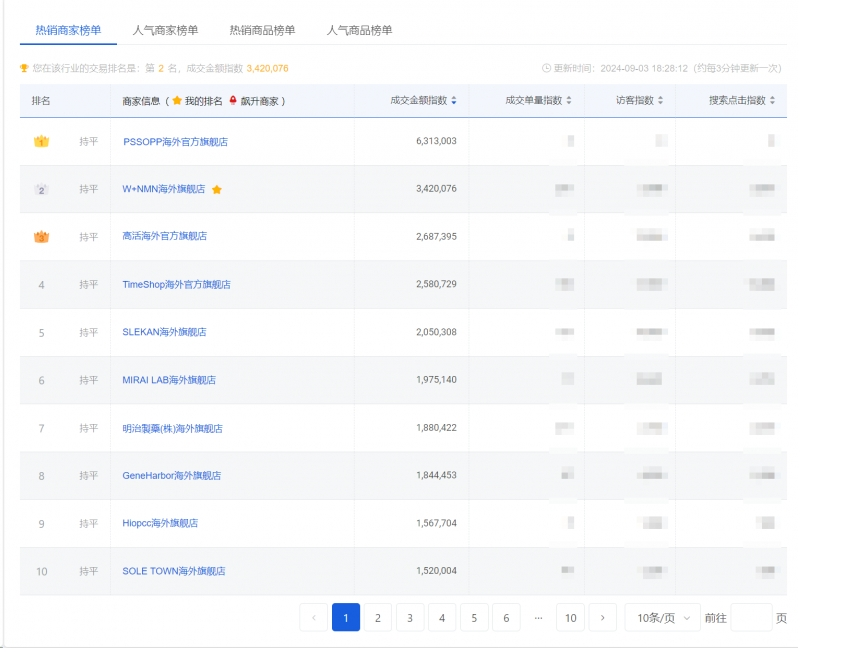859x652 pixels.
Task: Click the star beside W+NMN海外旗舰店
Action: [217, 190]
